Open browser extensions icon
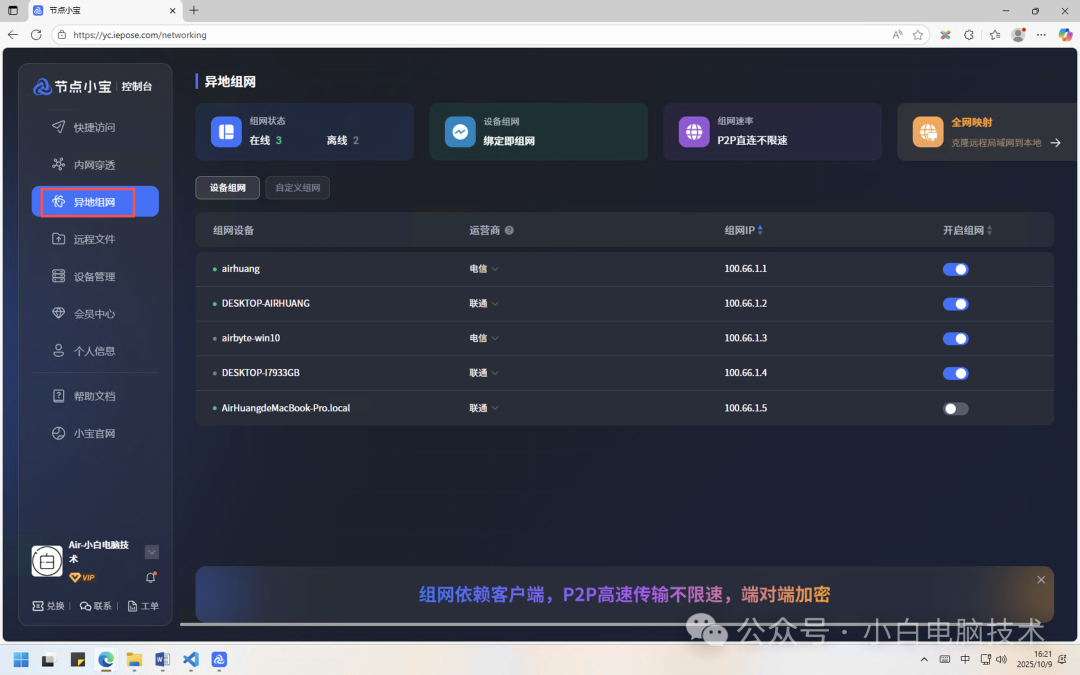 pyautogui.click(x=968, y=34)
